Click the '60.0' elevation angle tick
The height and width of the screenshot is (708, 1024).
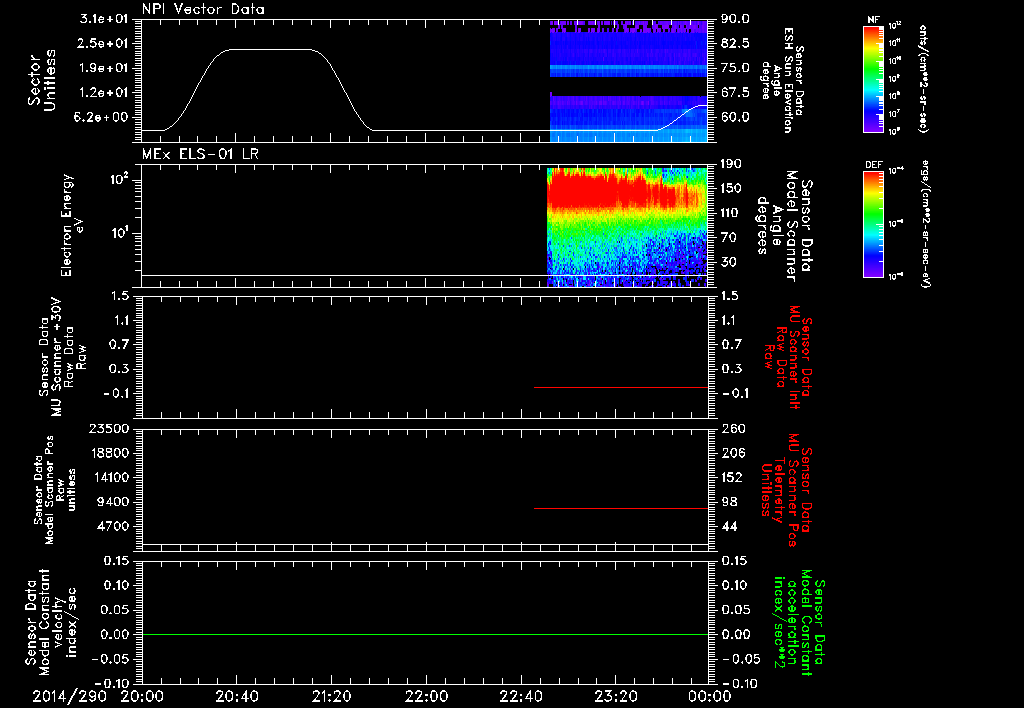(x=735, y=118)
